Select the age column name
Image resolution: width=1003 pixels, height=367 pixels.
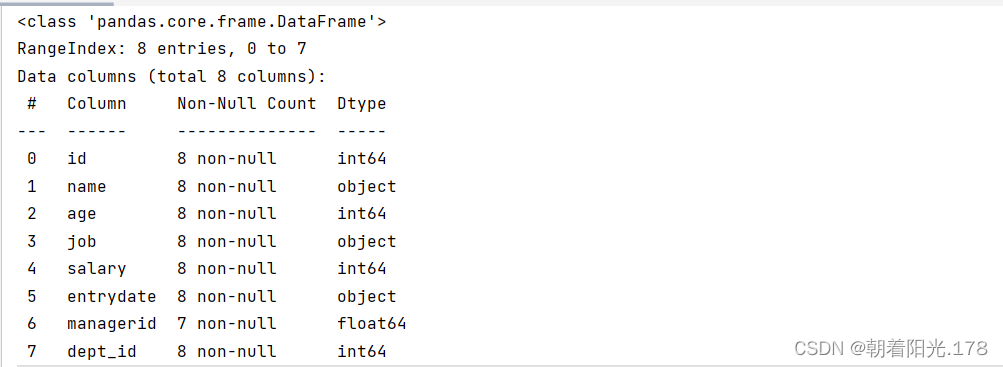point(82,214)
